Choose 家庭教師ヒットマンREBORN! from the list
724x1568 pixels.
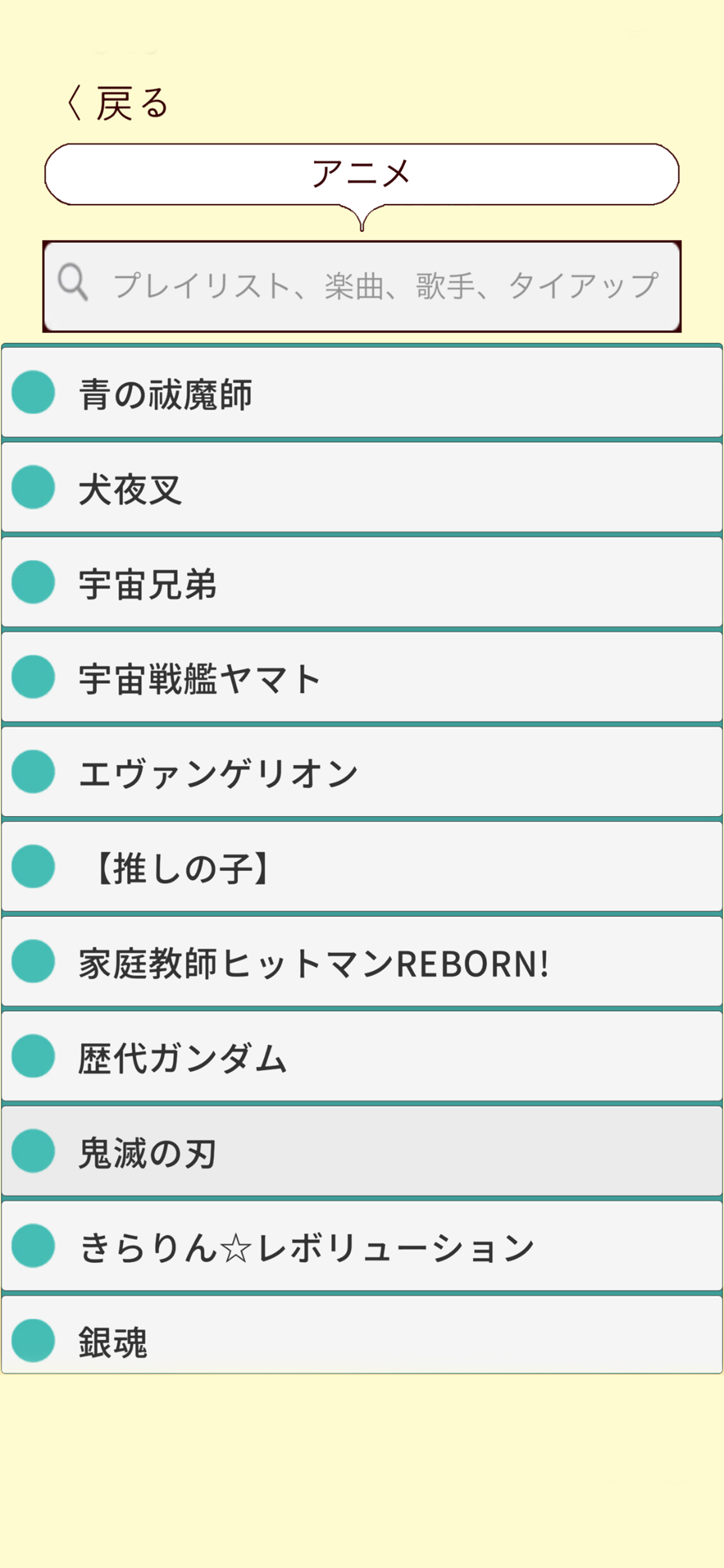[361, 963]
